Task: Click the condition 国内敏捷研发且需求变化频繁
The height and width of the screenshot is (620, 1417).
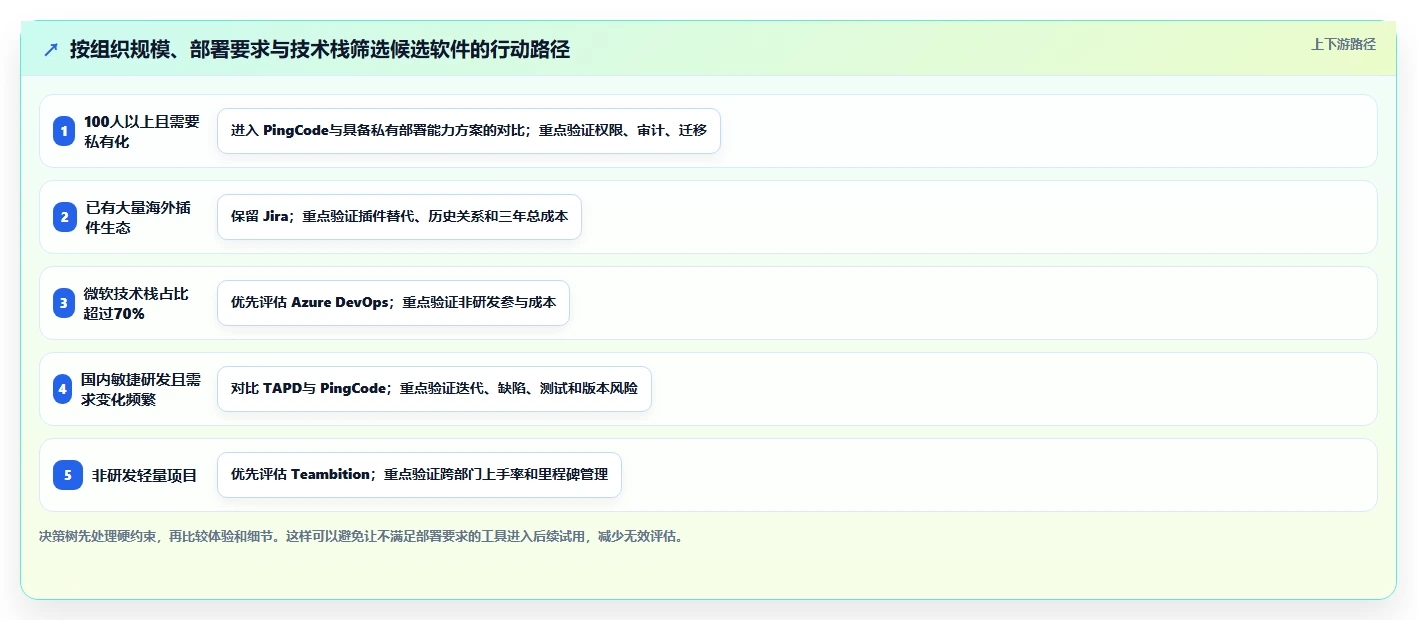Action: [x=141, y=389]
